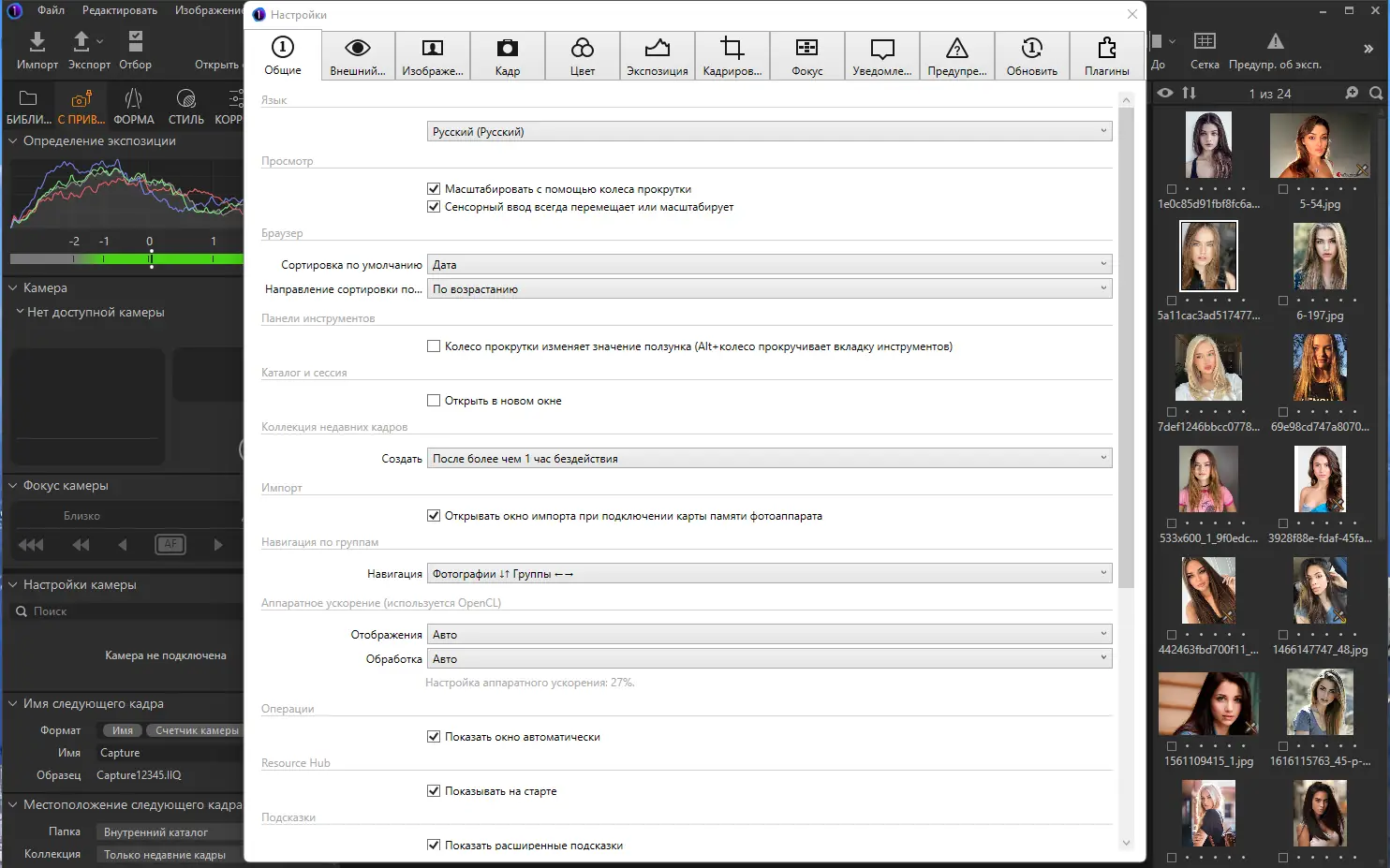Enable Открыть в новом окне checkbox
The width and height of the screenshot is (1390, 868).
point(434,401)
